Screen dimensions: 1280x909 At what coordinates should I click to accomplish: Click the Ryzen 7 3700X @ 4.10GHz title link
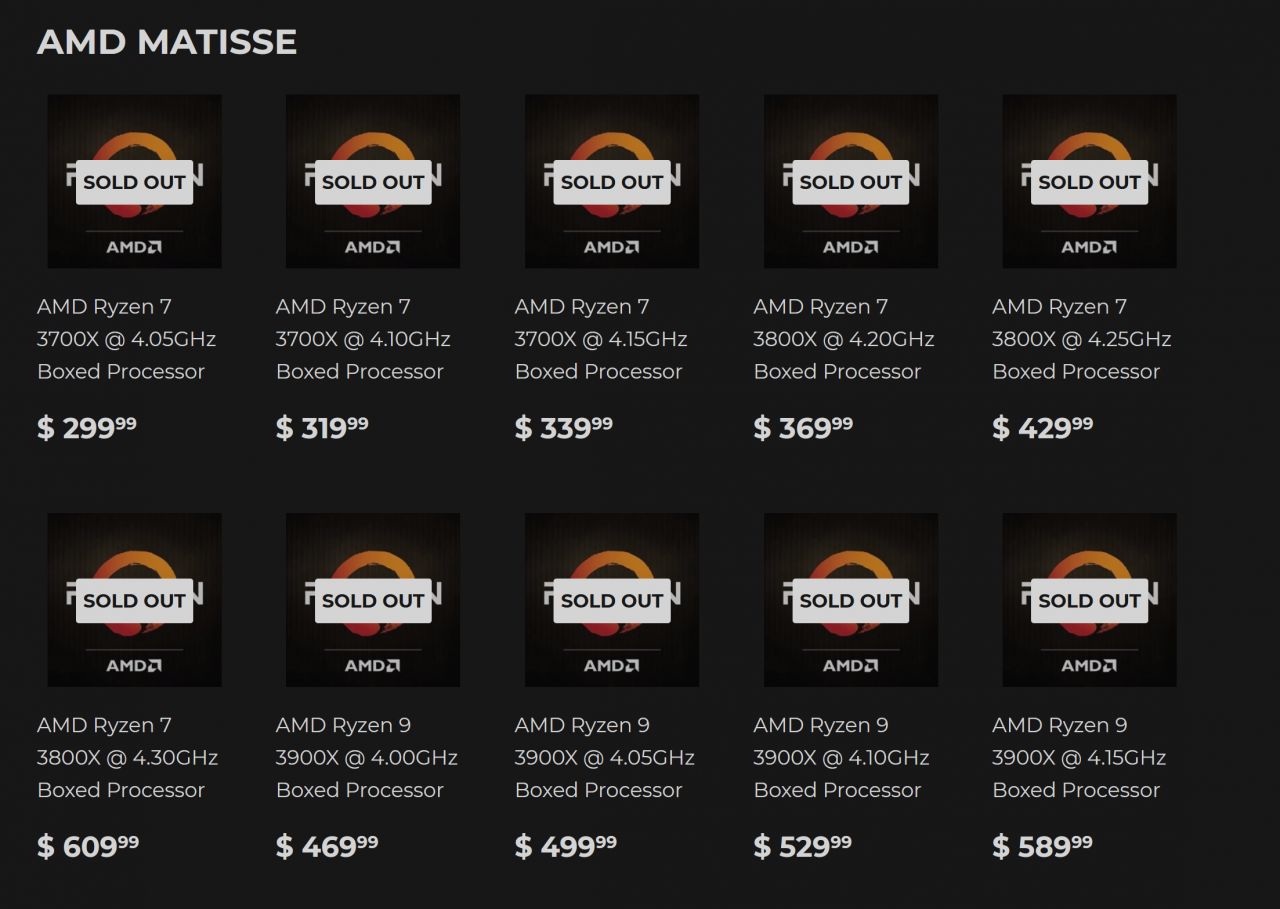click(x=363, y=339)
